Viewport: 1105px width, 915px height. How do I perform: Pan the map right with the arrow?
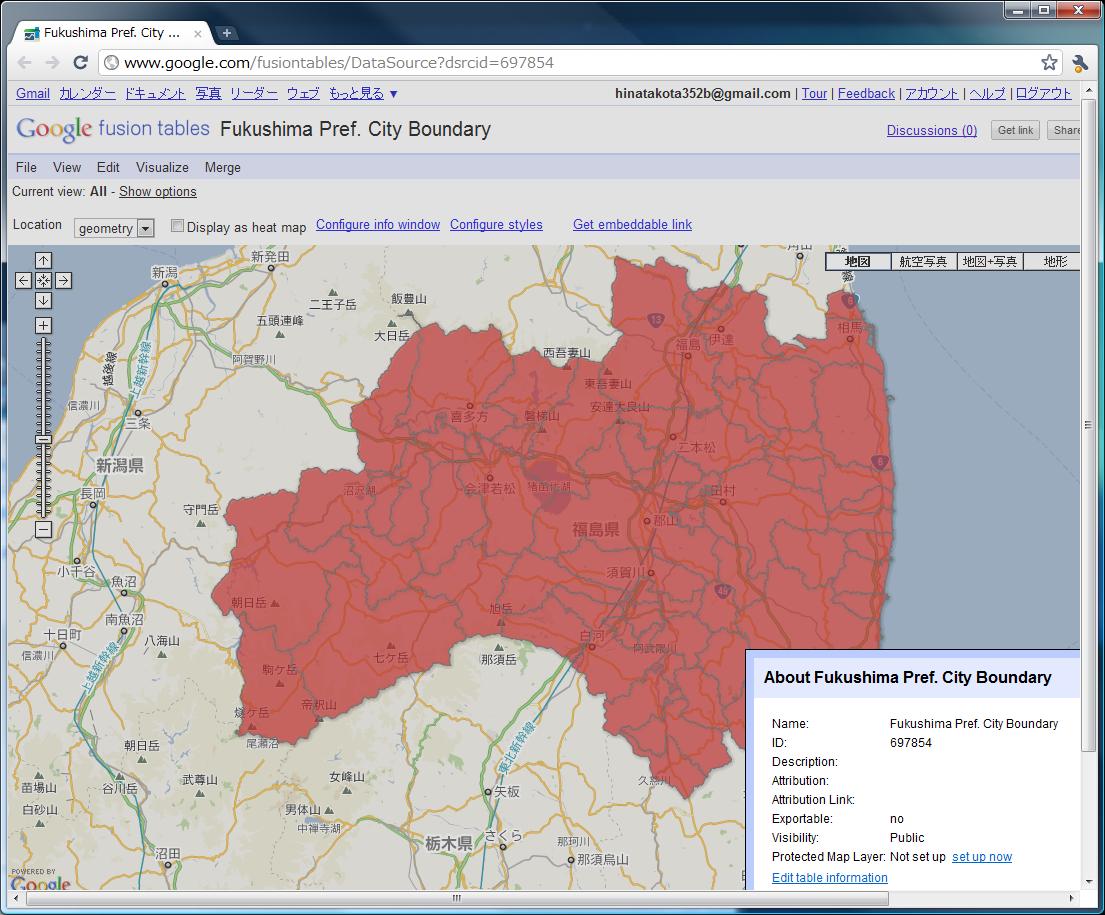click(63, 281)
